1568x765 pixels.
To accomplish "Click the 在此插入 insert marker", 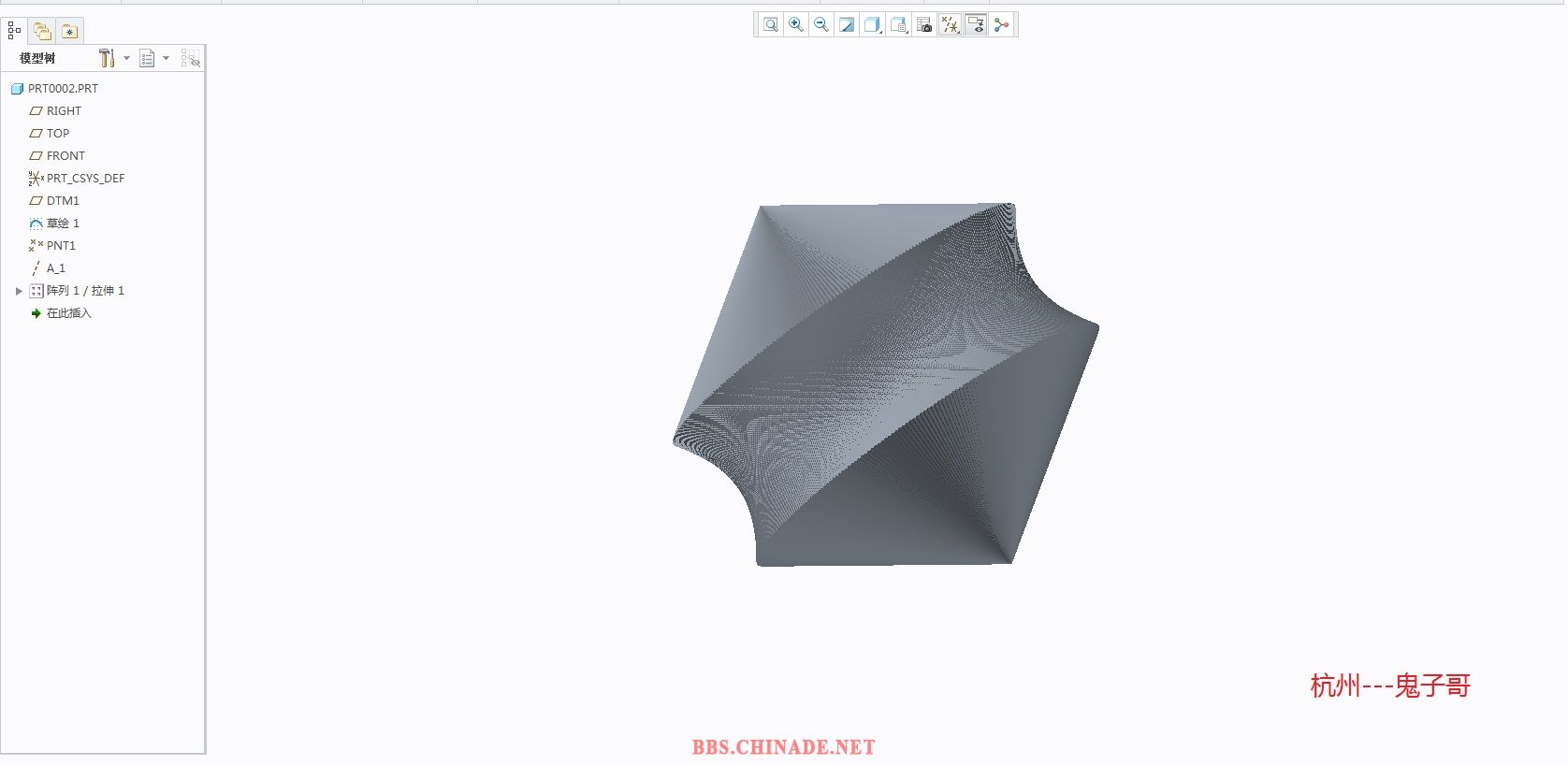I will (68, 313).
